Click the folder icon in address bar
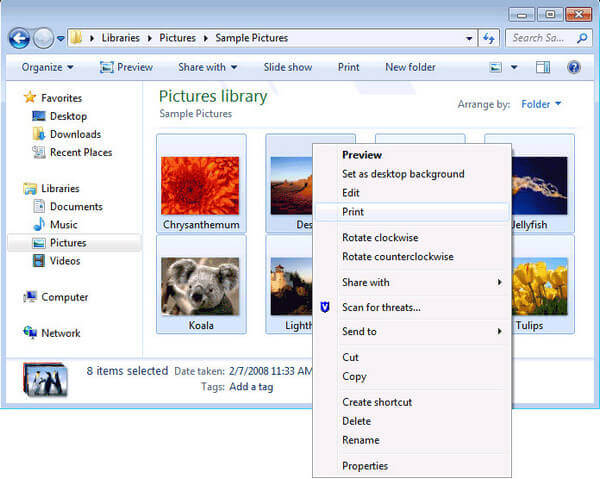The image size is (600, 479). point(77,37)
